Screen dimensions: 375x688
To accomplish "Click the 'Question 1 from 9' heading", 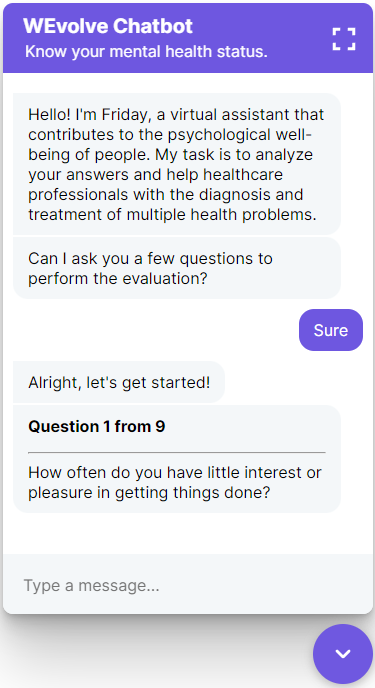I will coord(96,426).
